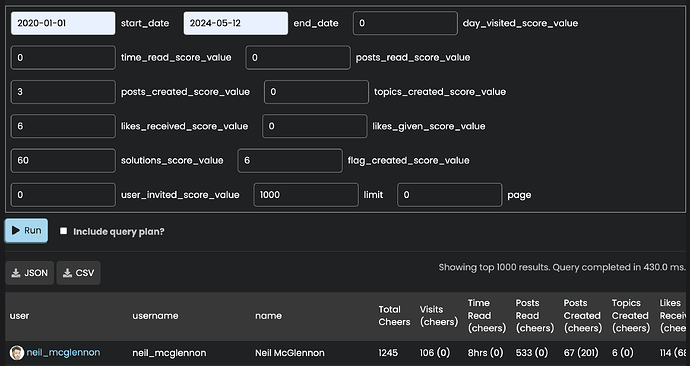Screen dimensions: 690x366
Task: Click the query results status text
Action: tap(562, 267)
